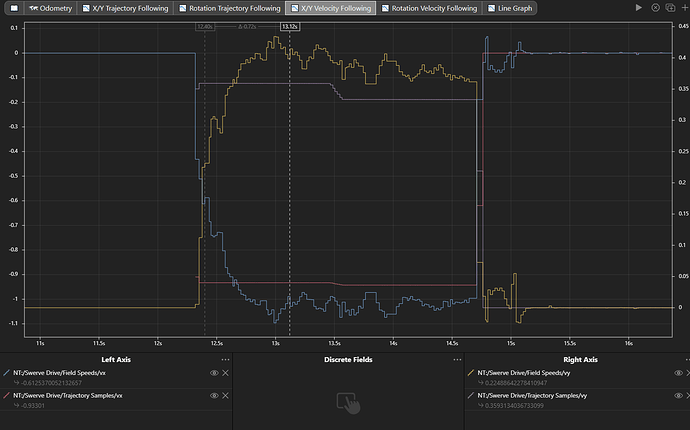Click the Discrete Fields header
This screenshot has height=430, width=690.
pos(348,360)
